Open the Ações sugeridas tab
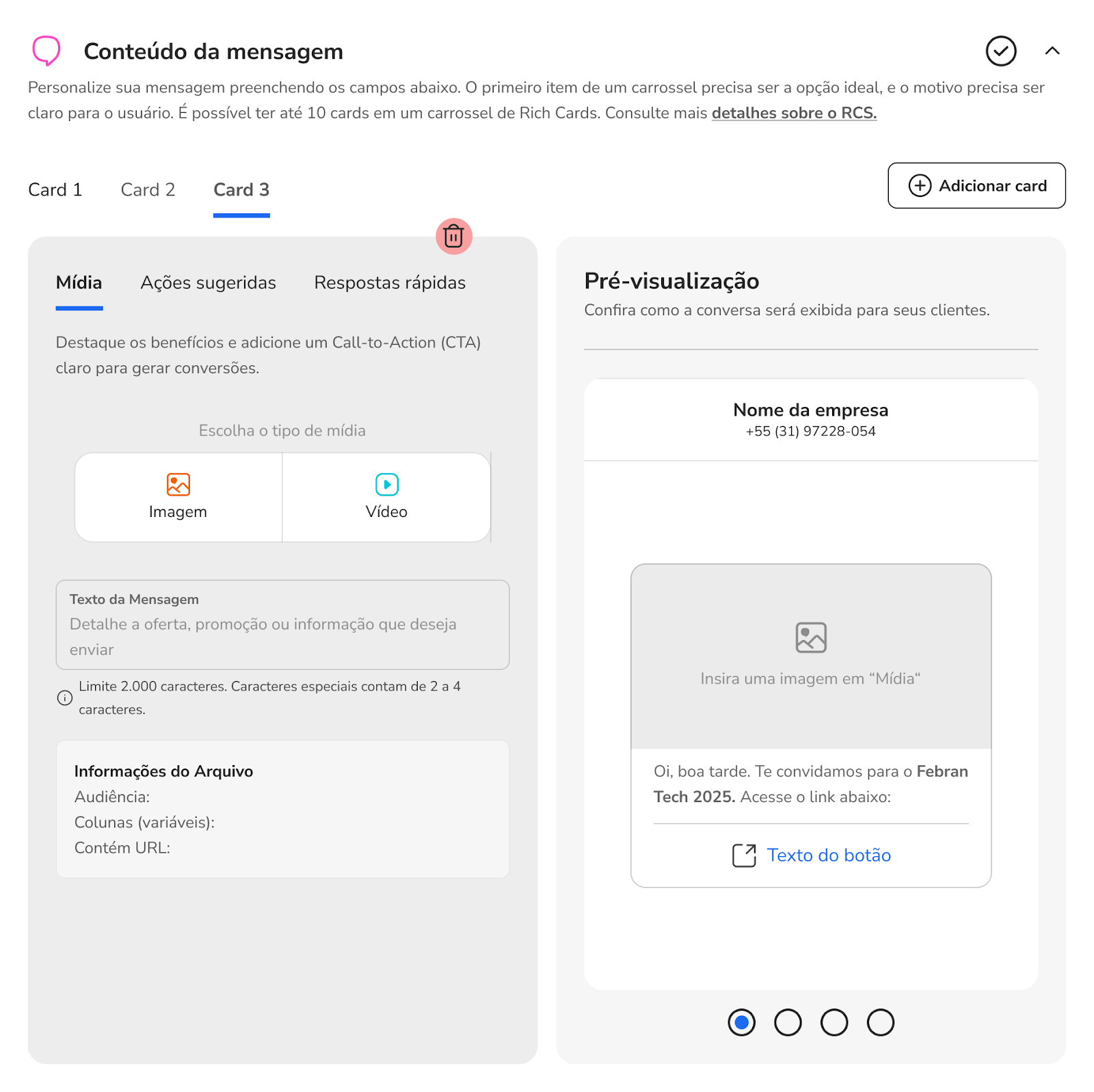Image resolution: width=1094 pixels, height=1092 pixels. pos(209,283)
